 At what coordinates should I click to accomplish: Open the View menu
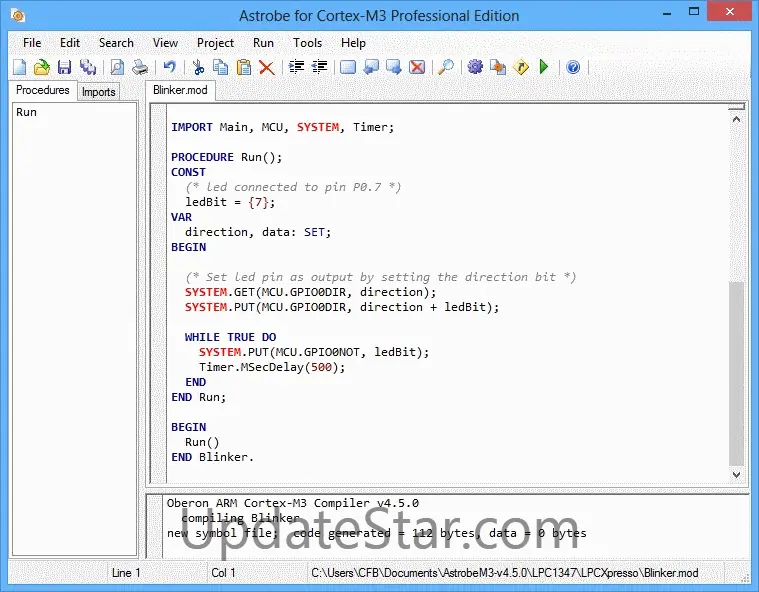pos(165,43)
